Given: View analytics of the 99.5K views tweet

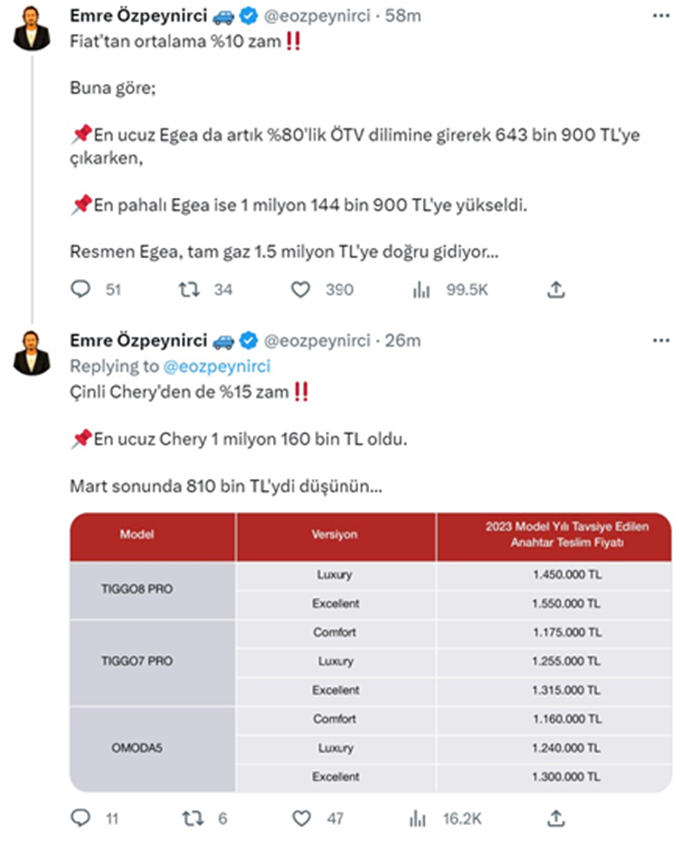Looking at the screenshot, I should [422, 290].
